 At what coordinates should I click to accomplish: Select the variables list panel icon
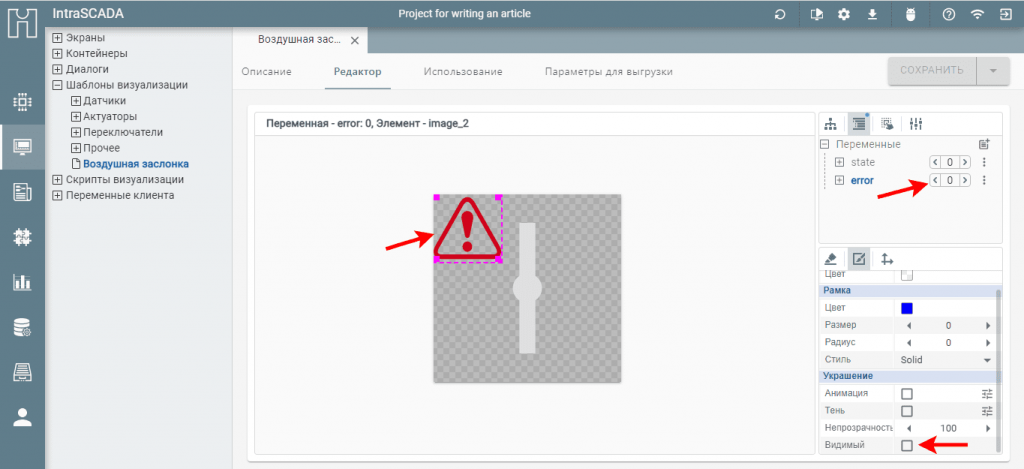[859, 123]
